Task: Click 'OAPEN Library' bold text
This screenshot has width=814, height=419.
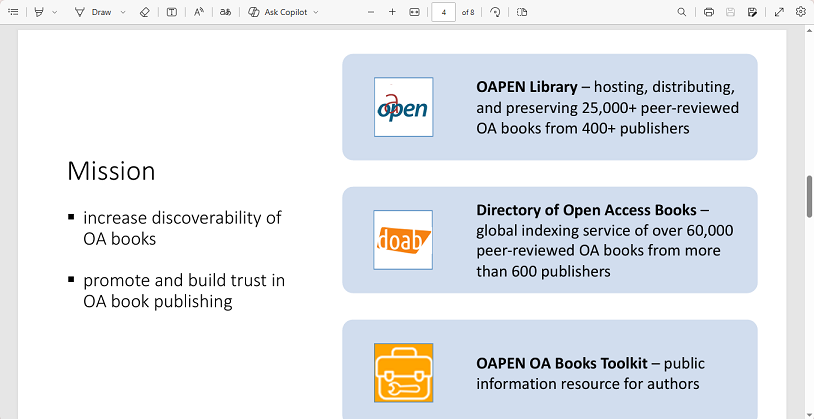Action: (526, 87)
